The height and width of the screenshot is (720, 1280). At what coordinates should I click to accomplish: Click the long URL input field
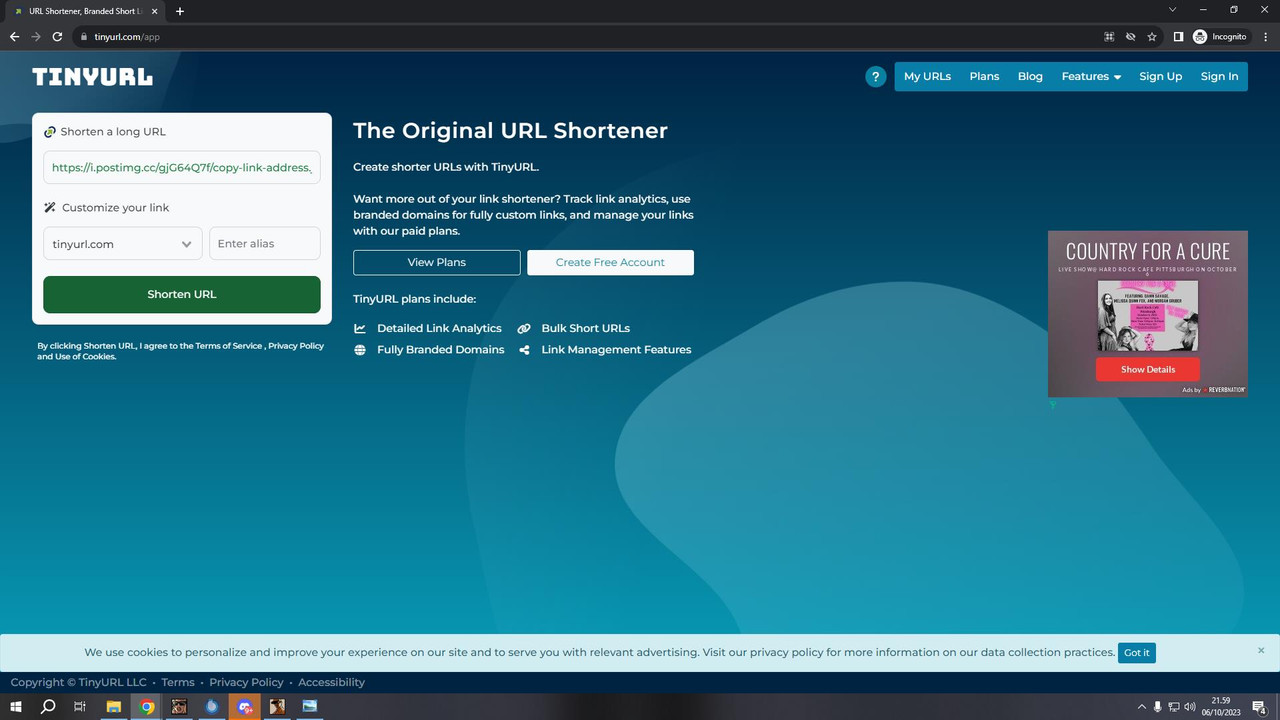[x=182, y=168]
